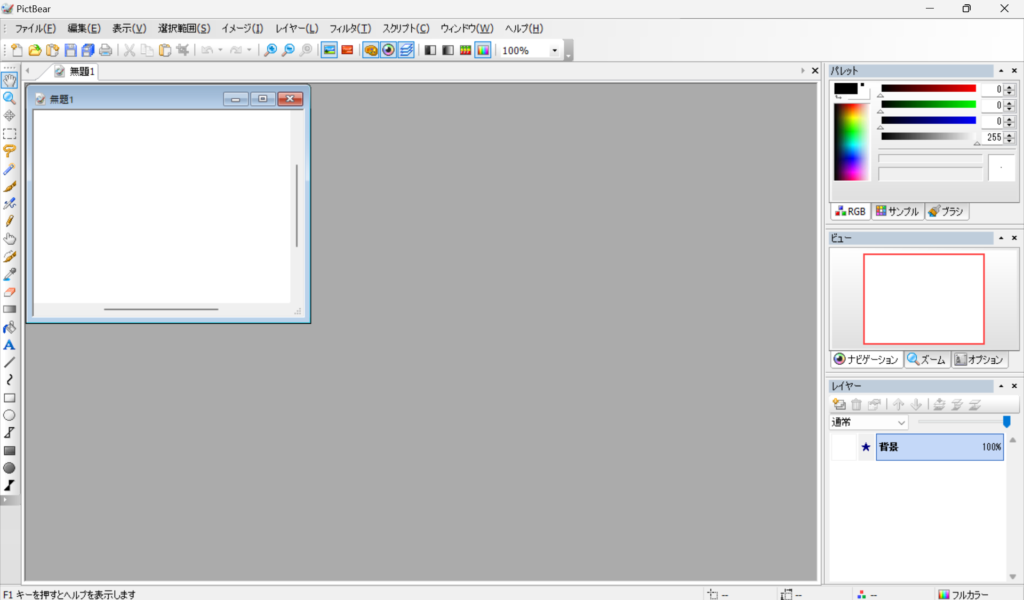Image resolution: width=1024 pixels, height=600 pixels.
Task: Click the Save icon in toolbar
Action: 70,50
